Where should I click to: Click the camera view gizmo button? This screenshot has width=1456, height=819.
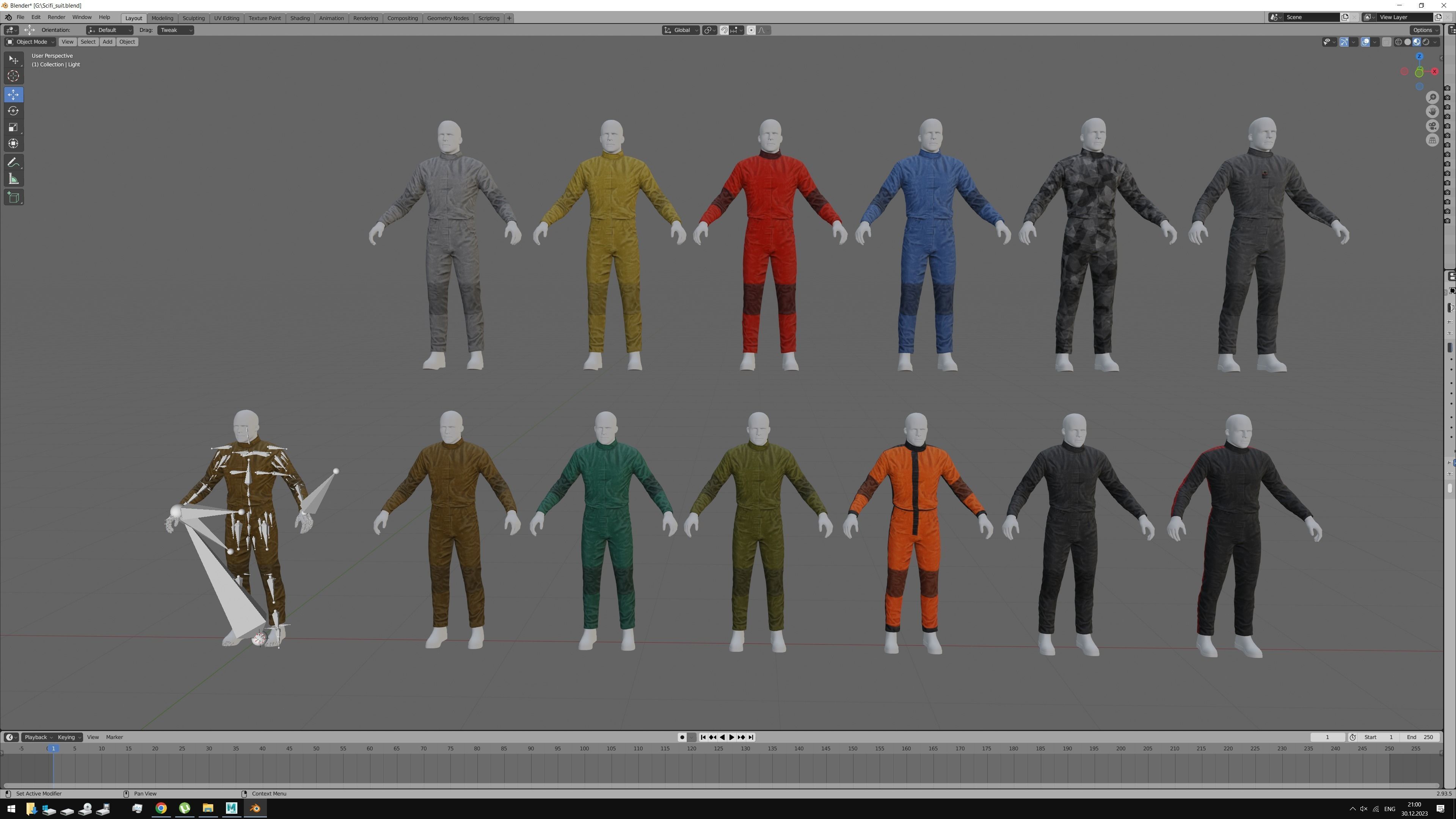pyautogui.click(x=1432, y=126)
